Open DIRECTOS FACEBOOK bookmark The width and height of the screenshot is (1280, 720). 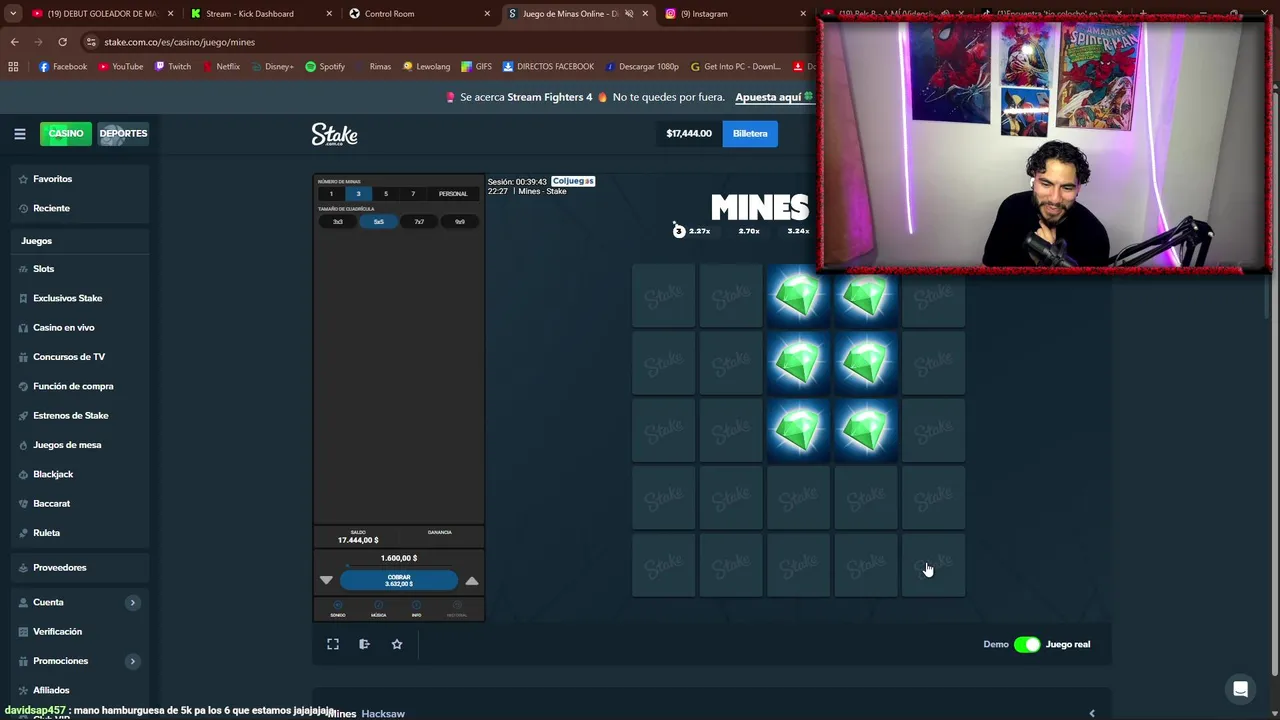(x=548, y=66)
